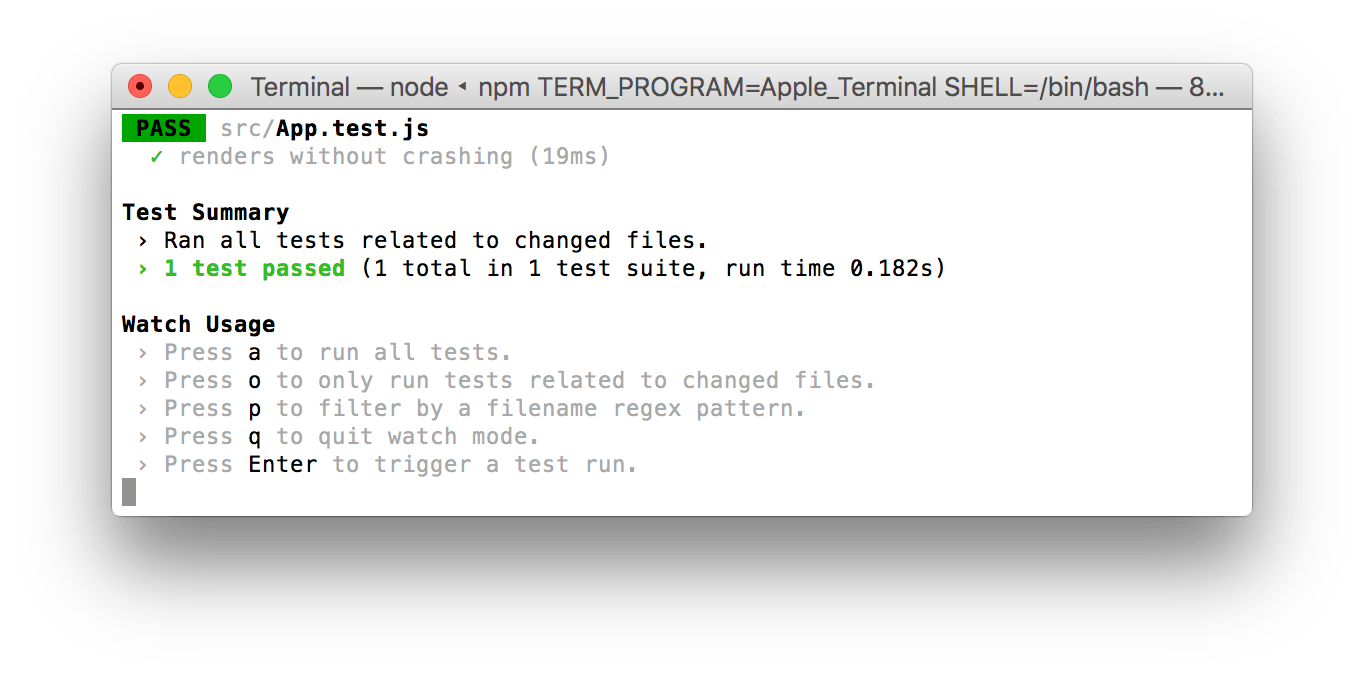Click the App.test.js filename

(x=353, y=129)
